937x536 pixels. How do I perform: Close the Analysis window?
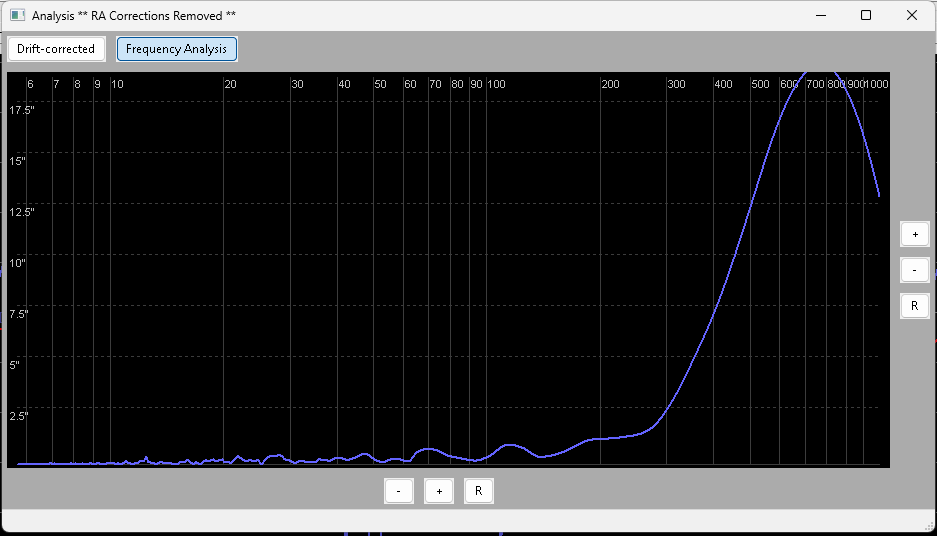(911, 16)
